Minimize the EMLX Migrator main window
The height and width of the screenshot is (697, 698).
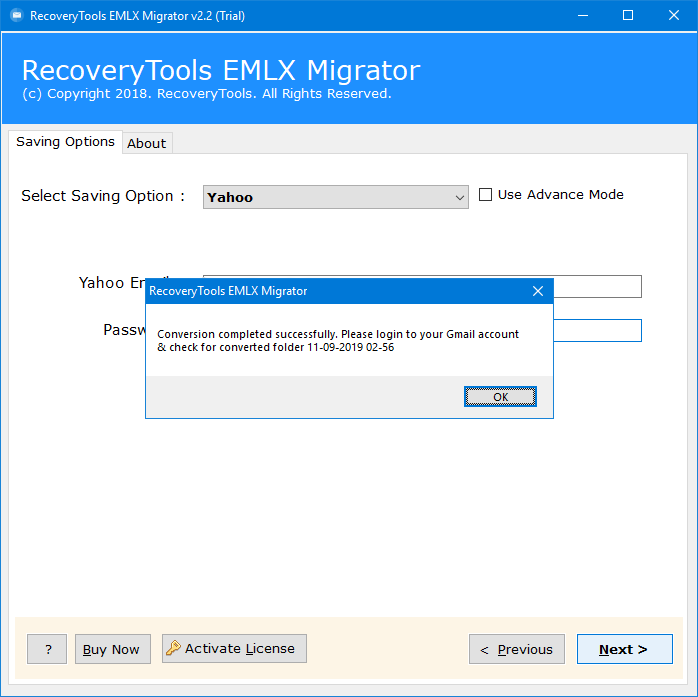point(583,16)
